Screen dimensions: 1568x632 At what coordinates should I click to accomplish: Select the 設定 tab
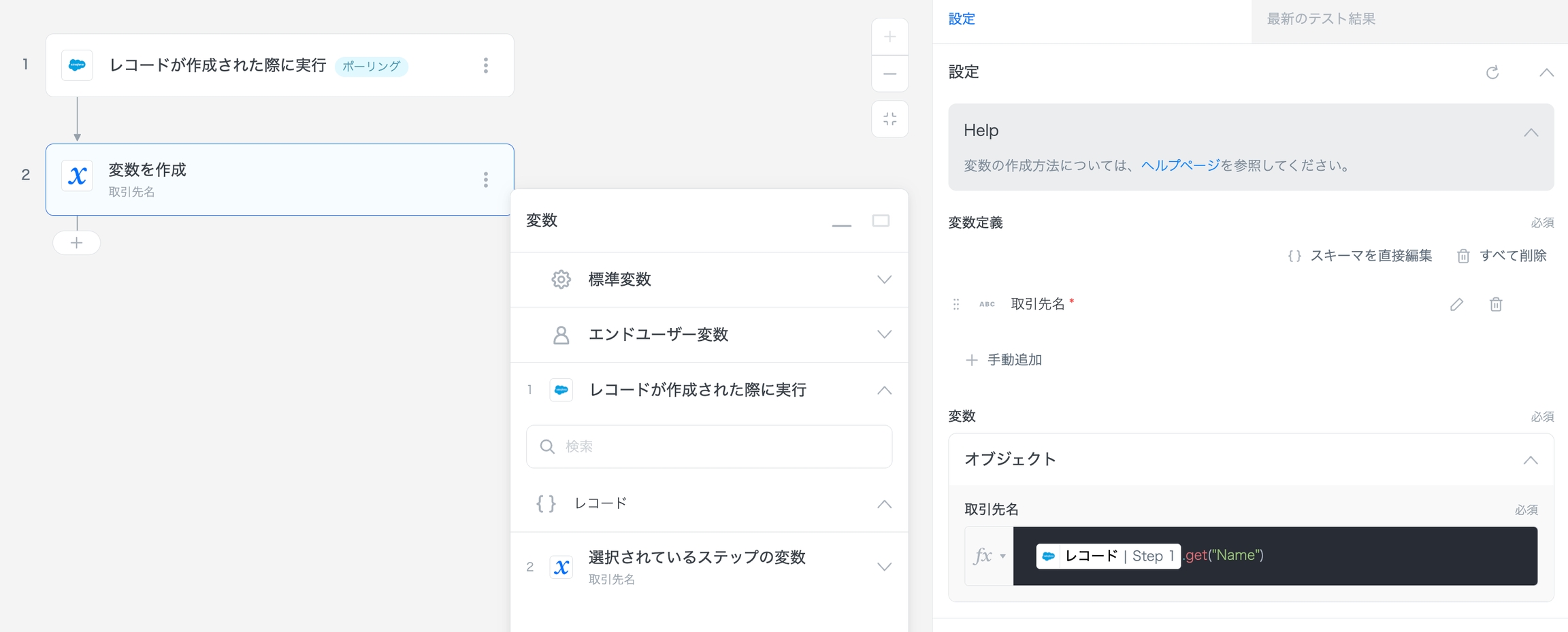point(962,19)
